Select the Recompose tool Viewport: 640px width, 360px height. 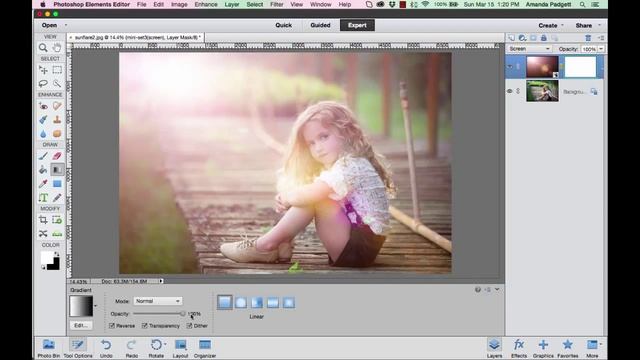[x=57, y=220]
